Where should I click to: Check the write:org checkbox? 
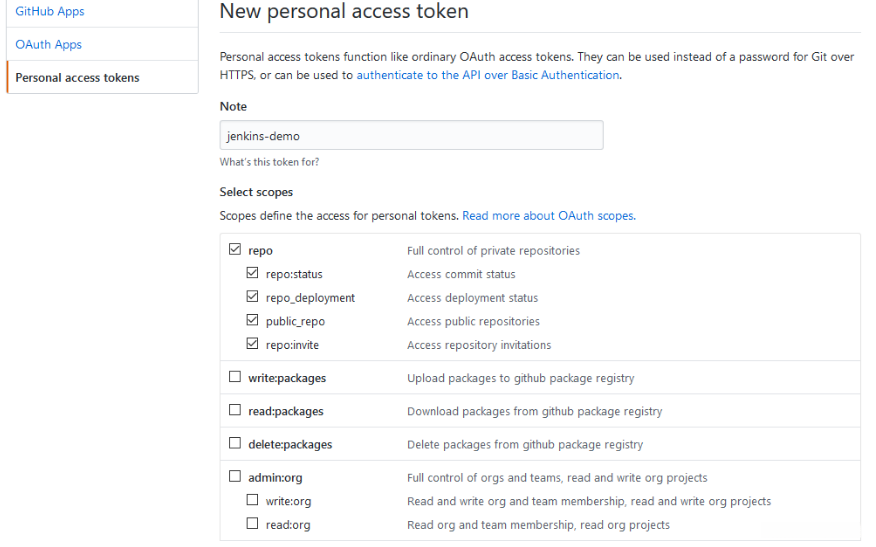253,501
